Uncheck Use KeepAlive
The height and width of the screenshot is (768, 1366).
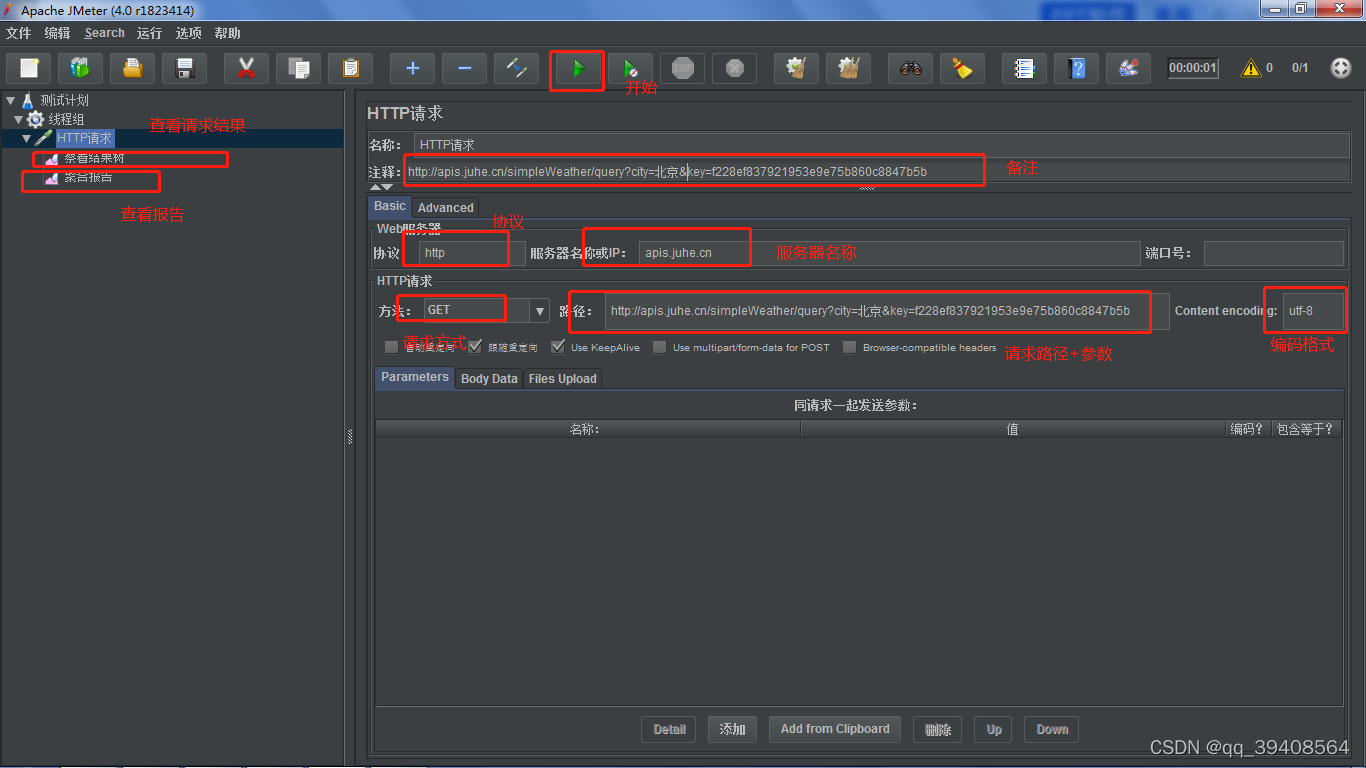click(x=558, y=347)
